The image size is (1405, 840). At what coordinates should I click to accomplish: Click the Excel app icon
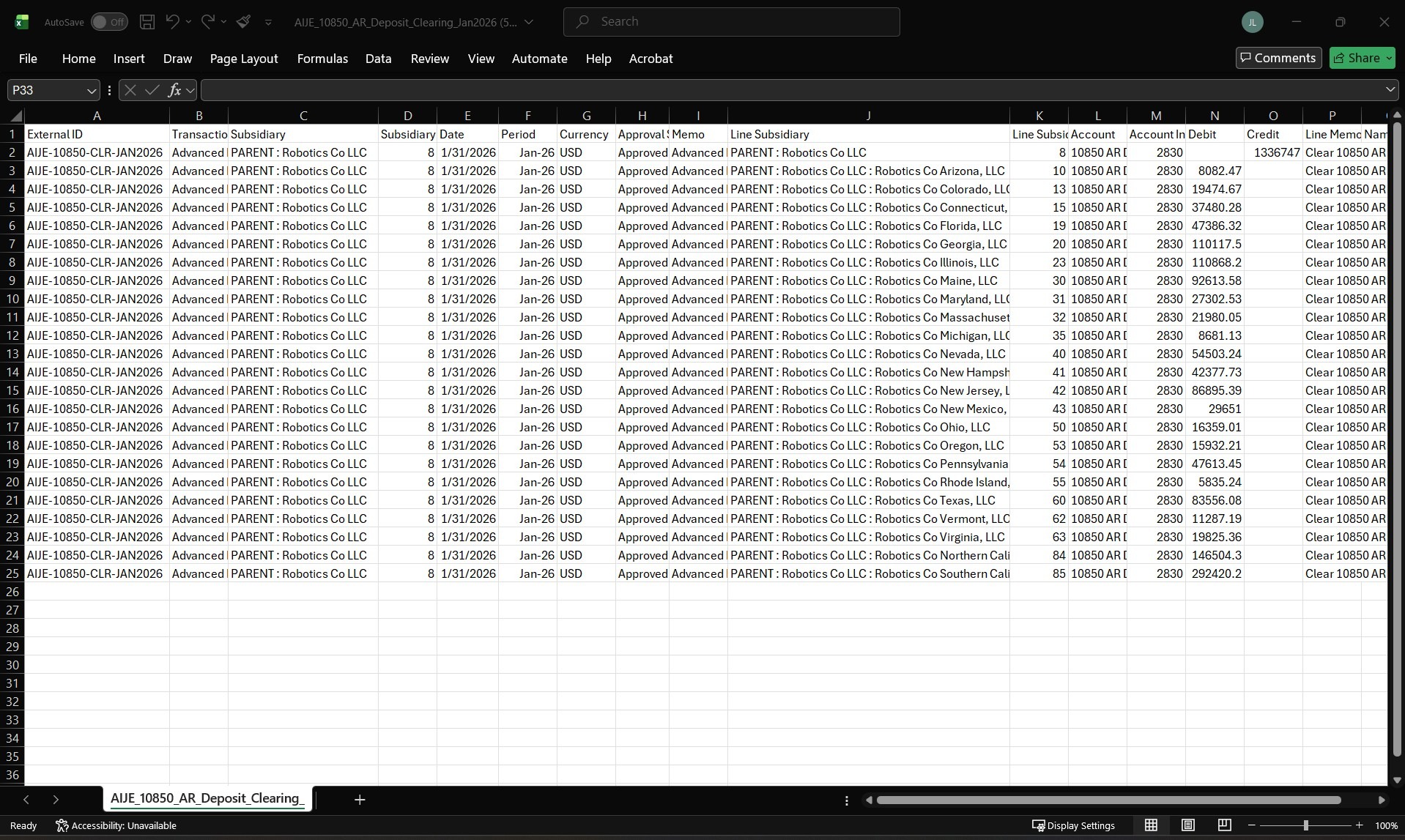point(21,21)
